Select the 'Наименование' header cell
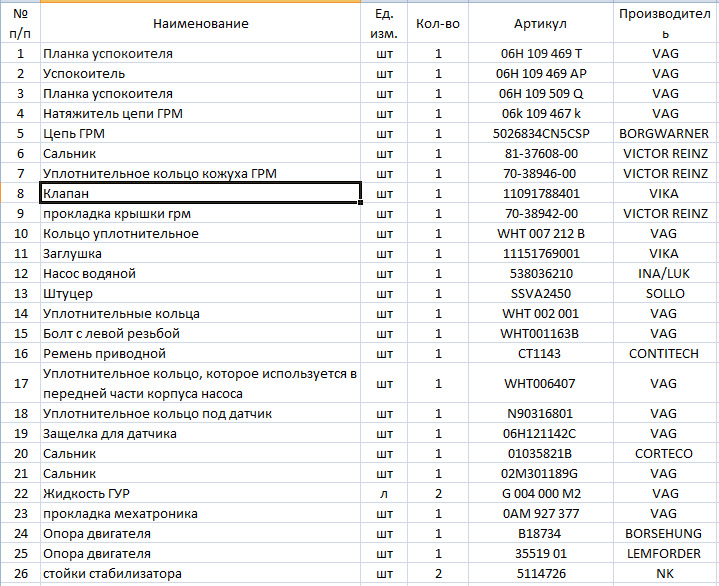The width and height of the screenshot is (719, 586). pos(201,23)
